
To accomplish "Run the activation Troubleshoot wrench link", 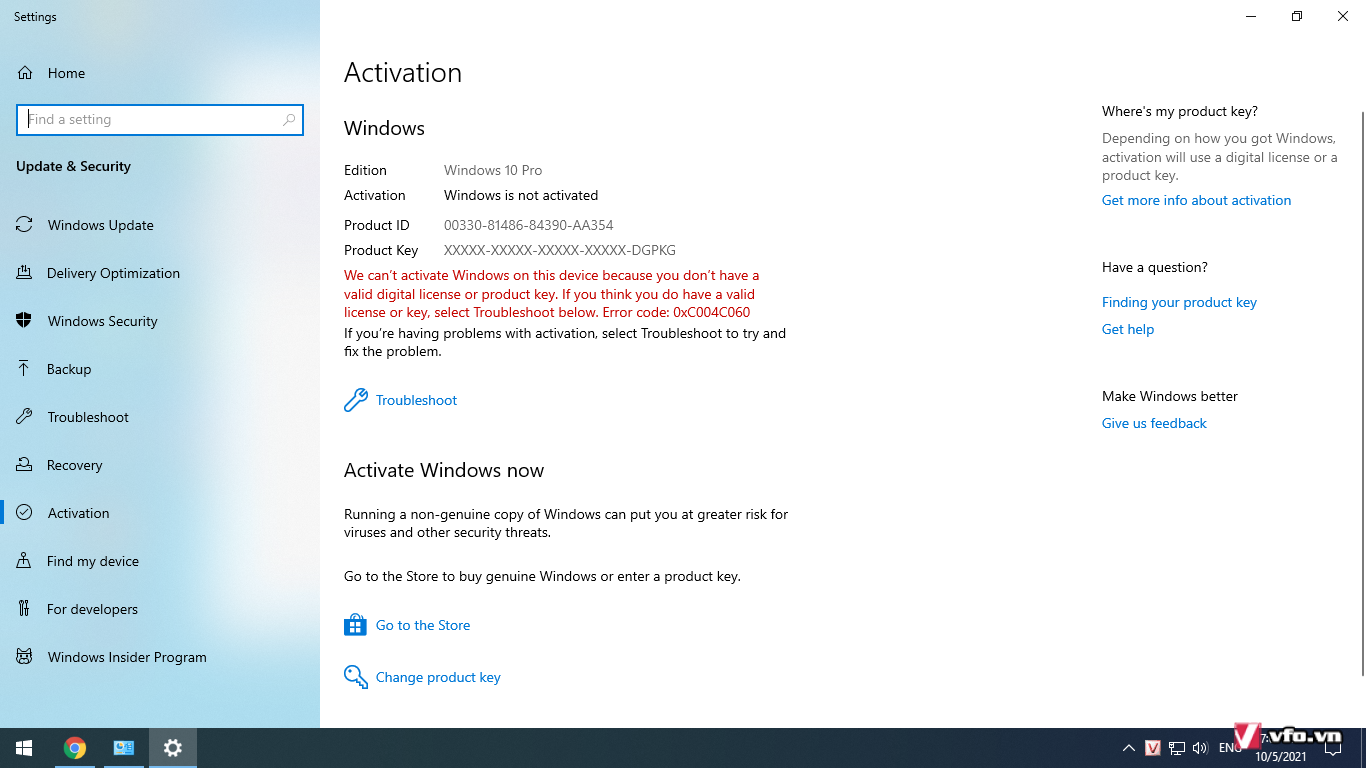I will click(x=400, y=400).
